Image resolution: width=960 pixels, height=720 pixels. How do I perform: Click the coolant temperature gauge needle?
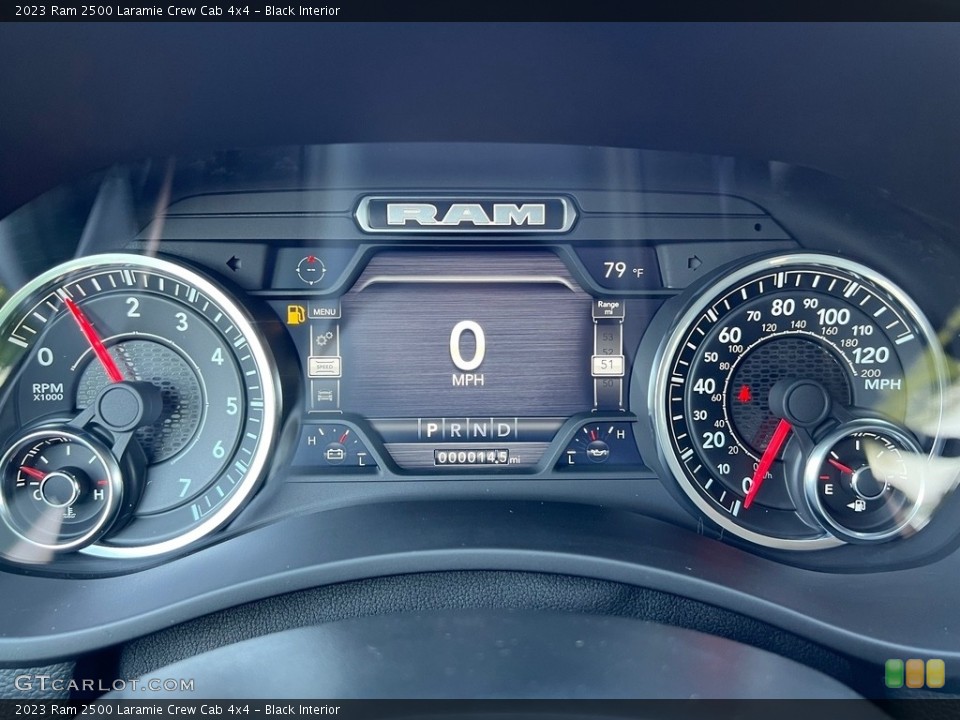(x=34, y=473)
